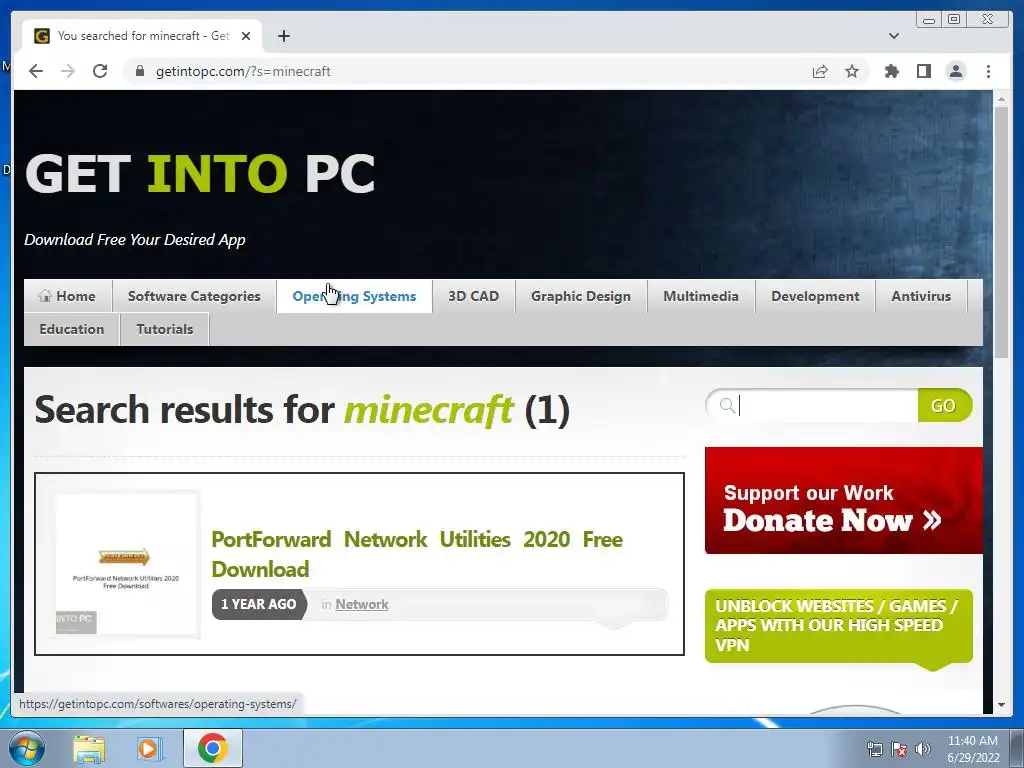
Task: Maximize the Chrome window
Action: click(953, 19)
